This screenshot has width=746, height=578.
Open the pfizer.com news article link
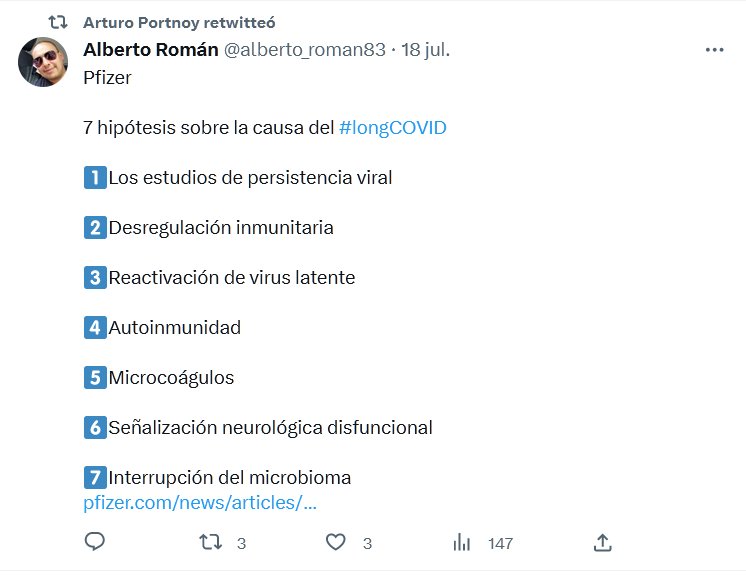[x=200, y=502]
